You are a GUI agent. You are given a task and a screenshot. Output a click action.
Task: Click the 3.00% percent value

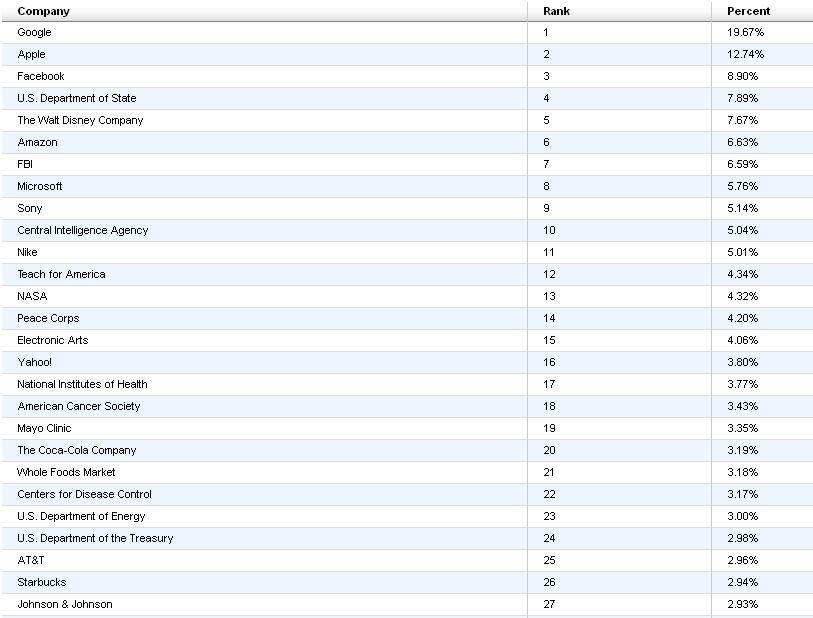click(742, 516)
